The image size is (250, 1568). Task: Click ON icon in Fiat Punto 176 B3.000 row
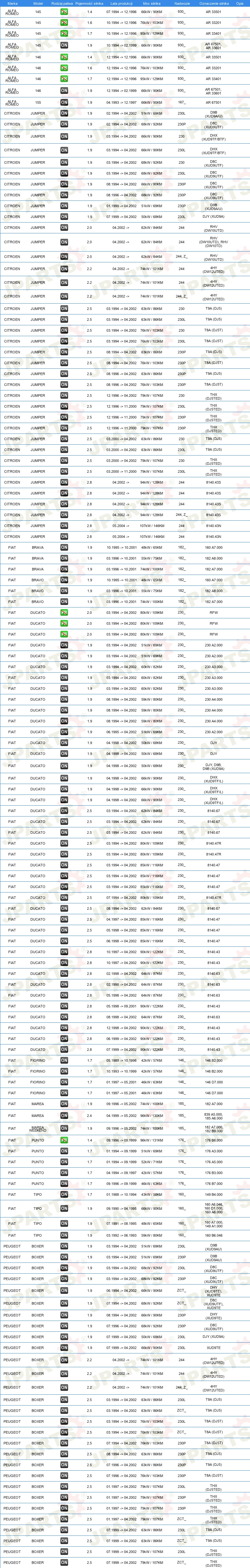click(x=64, y=1173)
